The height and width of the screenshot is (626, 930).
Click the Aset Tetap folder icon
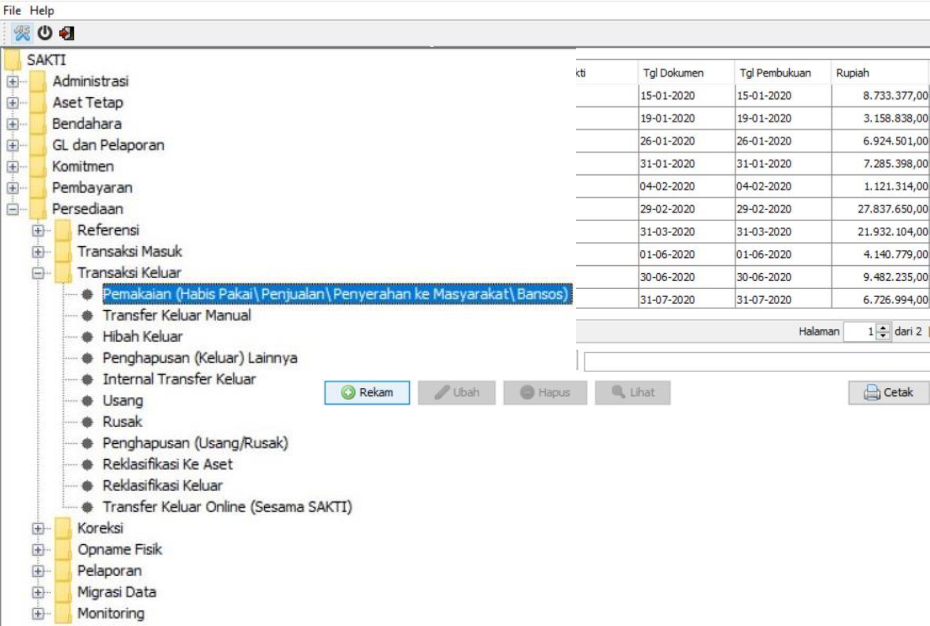pyautogui.click(x=37, y=102)
